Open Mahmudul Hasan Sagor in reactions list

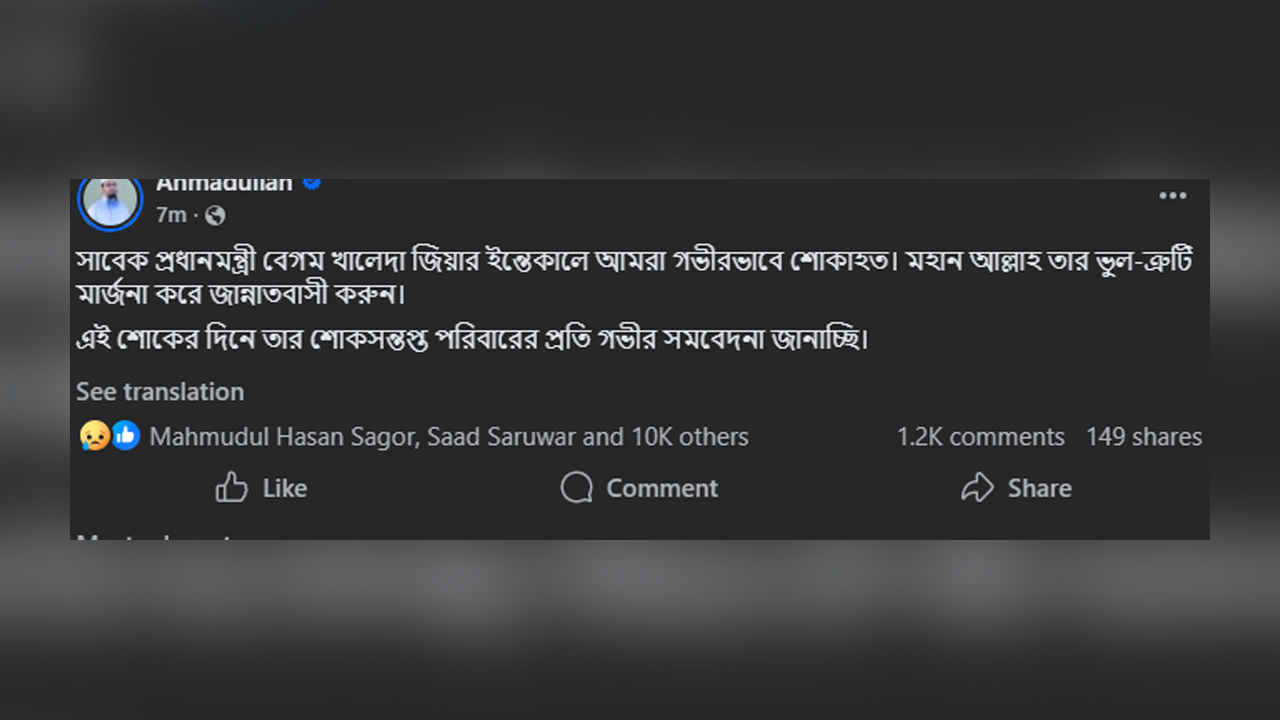click(283, 437)
